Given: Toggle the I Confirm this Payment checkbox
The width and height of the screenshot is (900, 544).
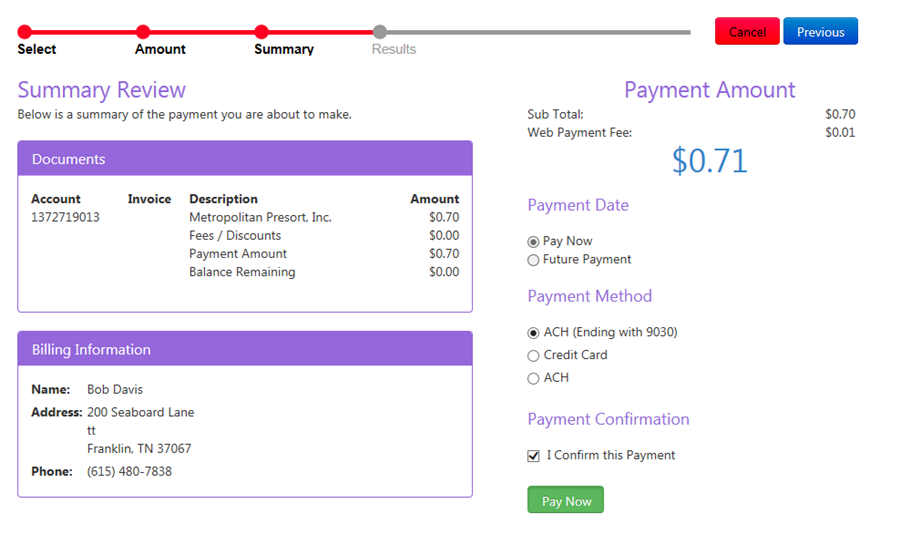Looking at the screenshot, I should (x=533, y=456).
